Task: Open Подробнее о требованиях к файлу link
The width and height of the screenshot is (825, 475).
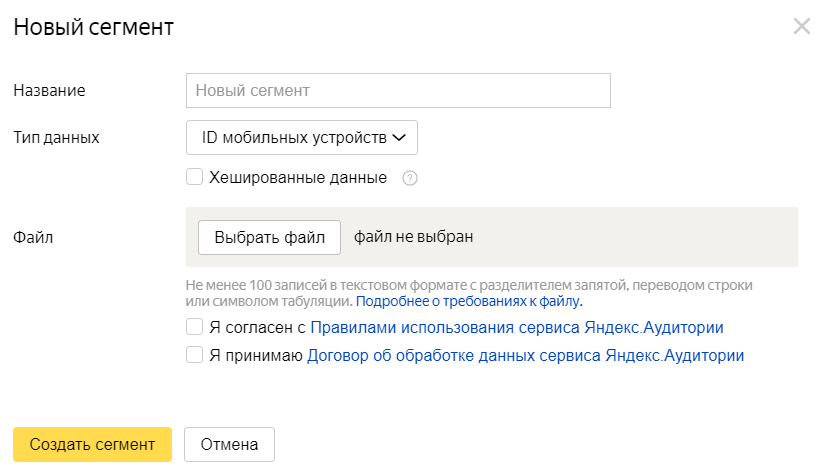Action: [469, 301]
